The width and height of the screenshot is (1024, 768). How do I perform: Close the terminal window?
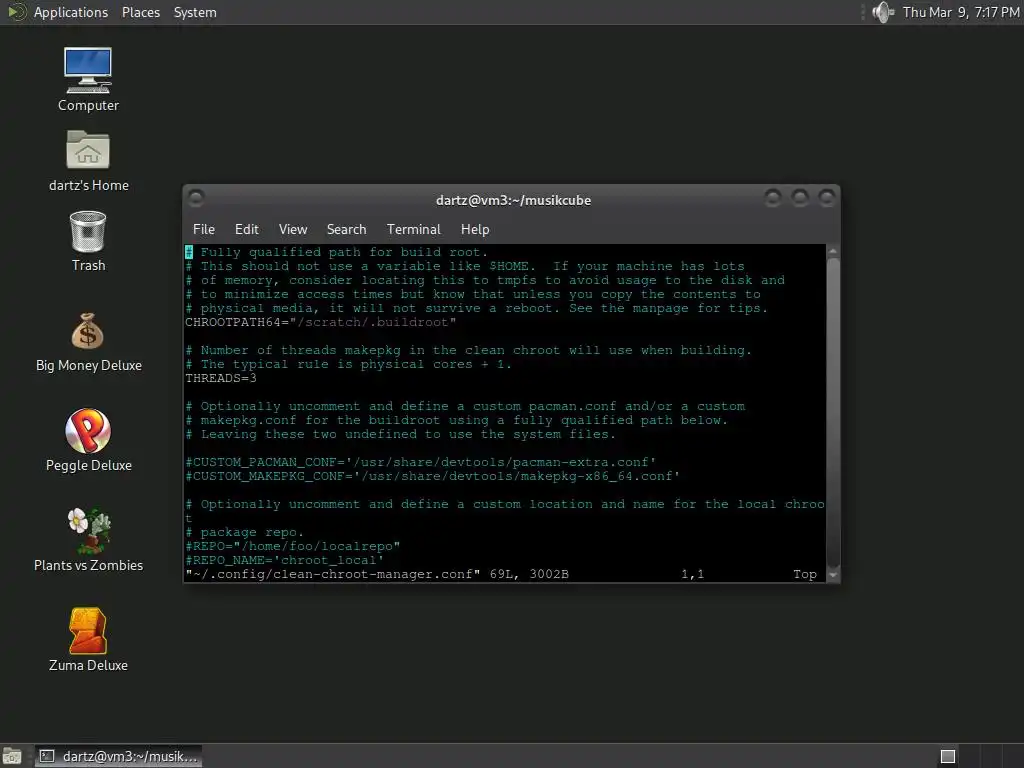[827, 197]
